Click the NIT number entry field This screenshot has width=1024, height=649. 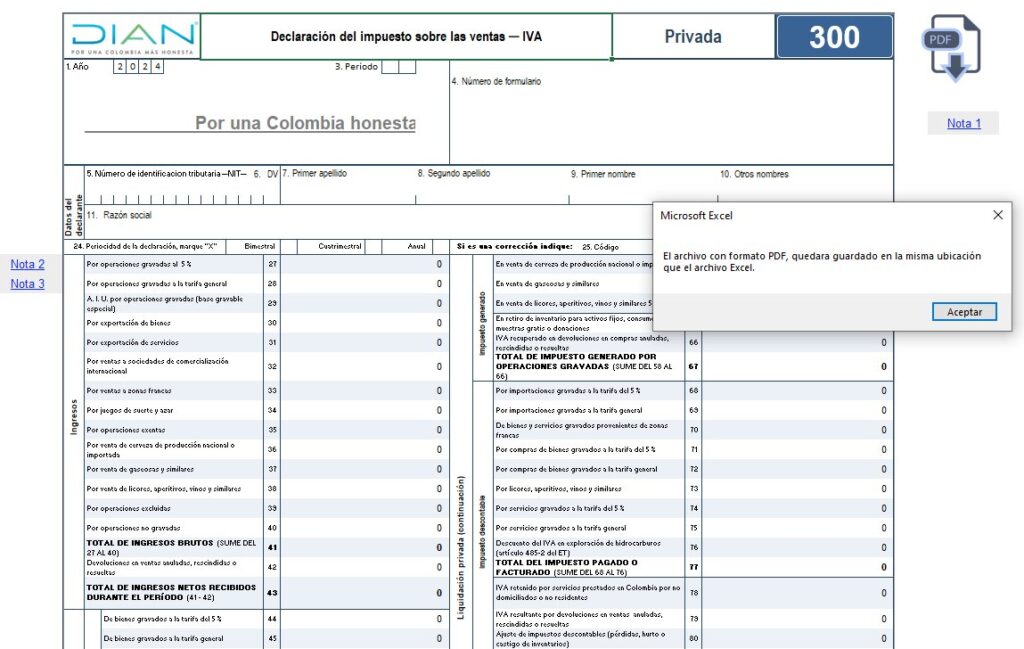click(x=175, y=198)
